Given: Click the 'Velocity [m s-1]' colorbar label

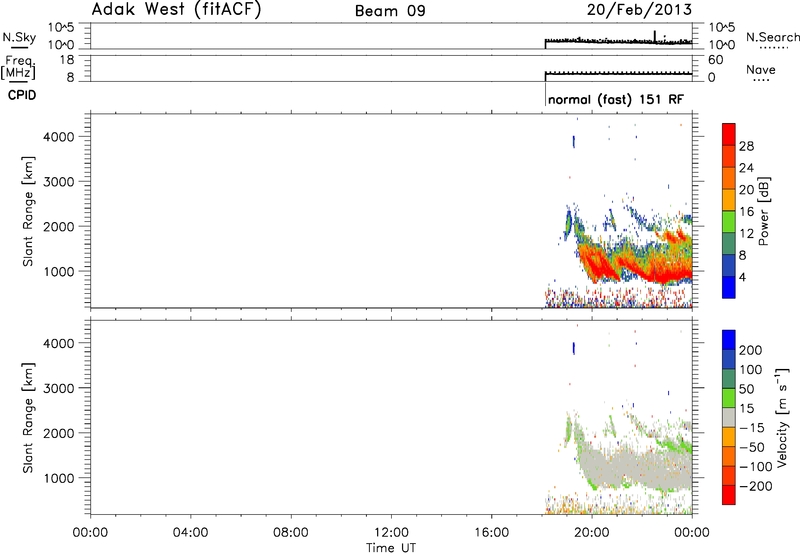Looking at the screenshot, I should point(782,417).
